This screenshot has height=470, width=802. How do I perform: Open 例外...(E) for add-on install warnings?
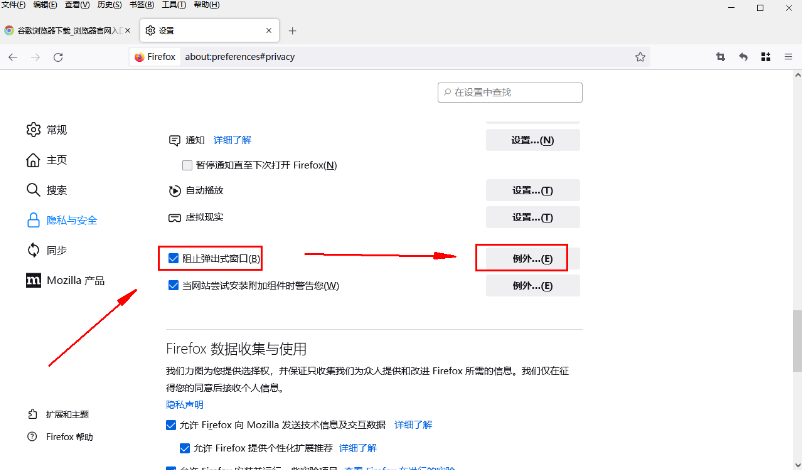coord(532,286)
